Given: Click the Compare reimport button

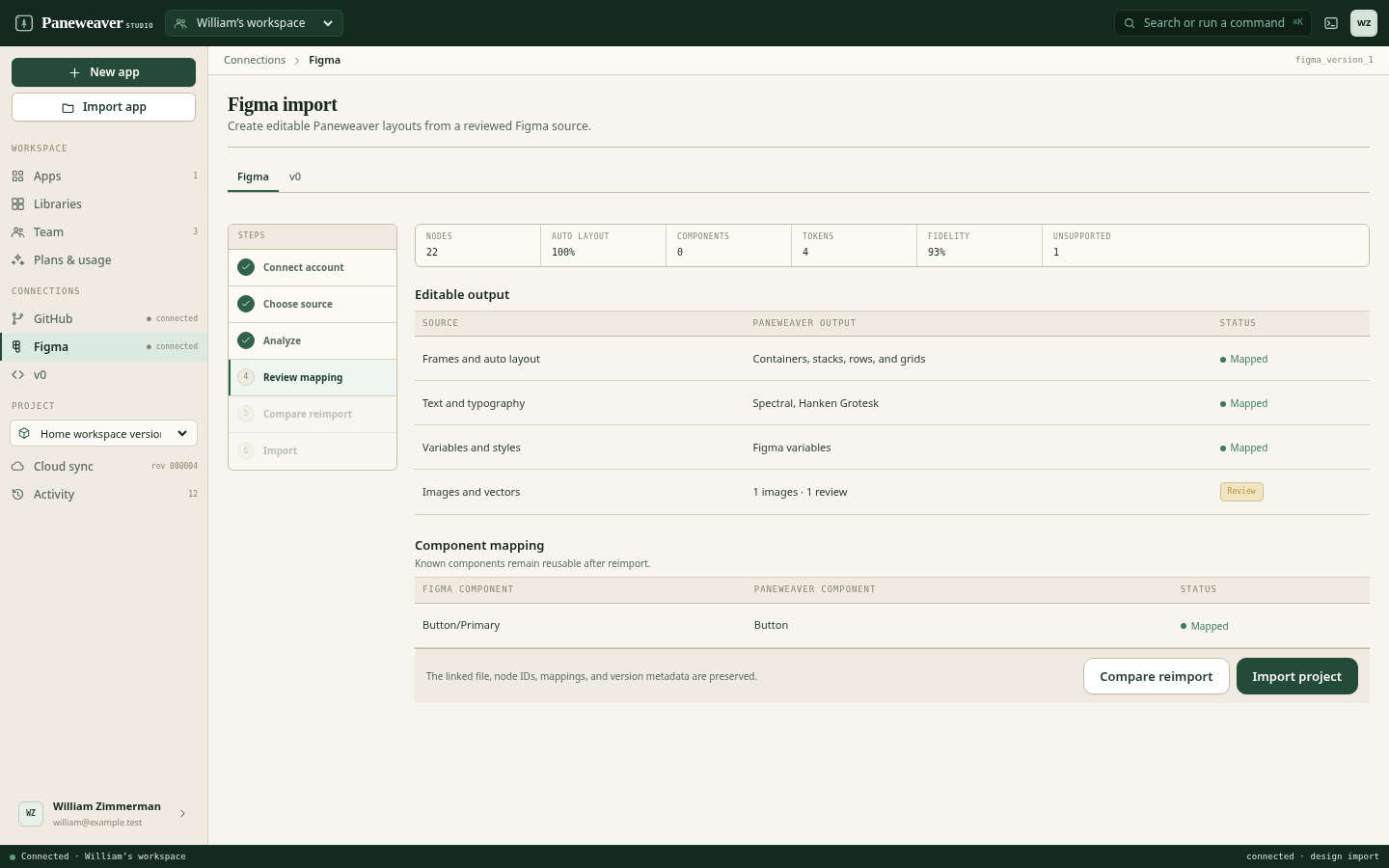Looking at the screenshot, I should 1156,676.
